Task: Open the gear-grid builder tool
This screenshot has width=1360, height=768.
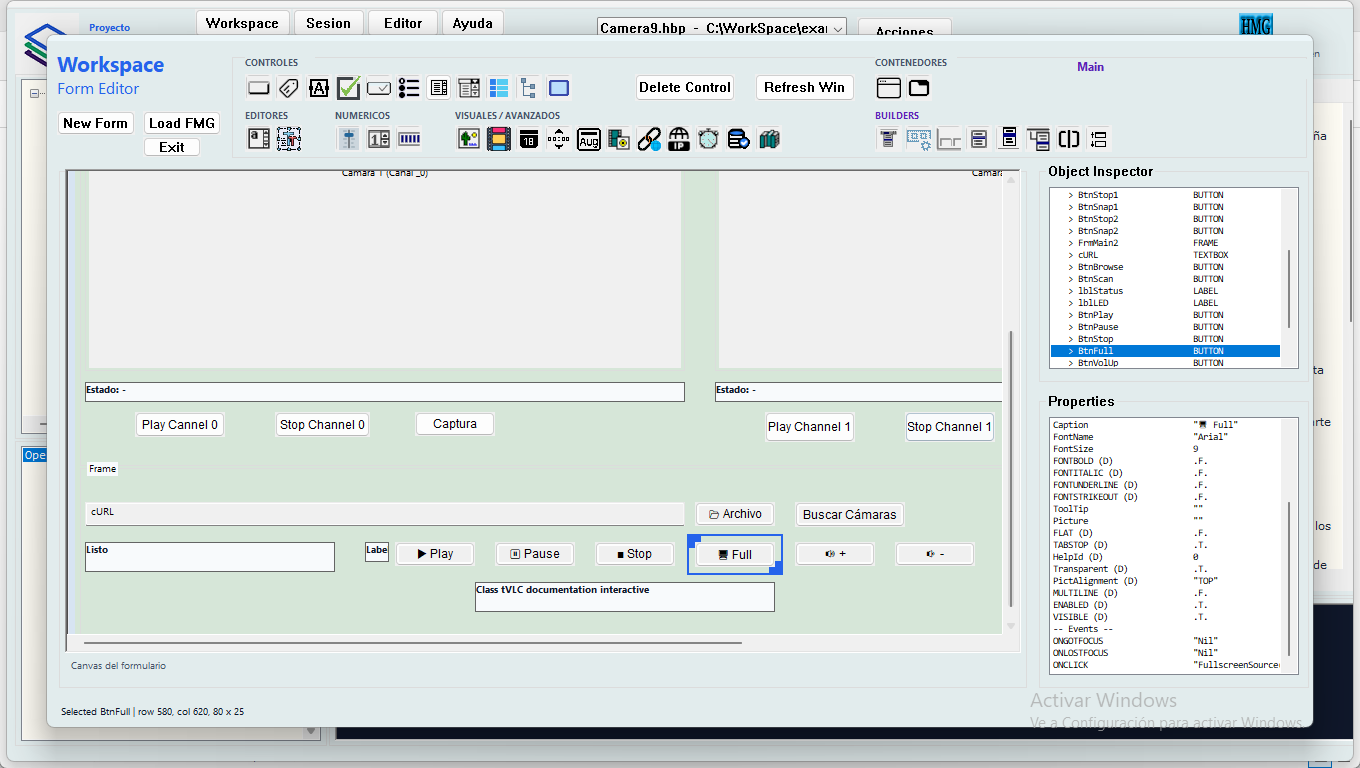Action: tap(919, 139)
